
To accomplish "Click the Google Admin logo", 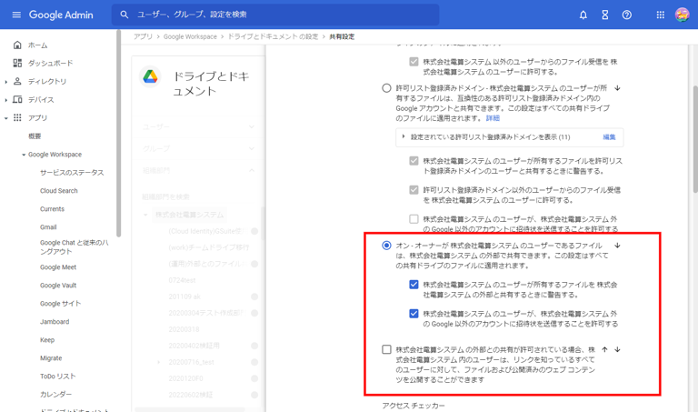I will (x=61, y=15).
